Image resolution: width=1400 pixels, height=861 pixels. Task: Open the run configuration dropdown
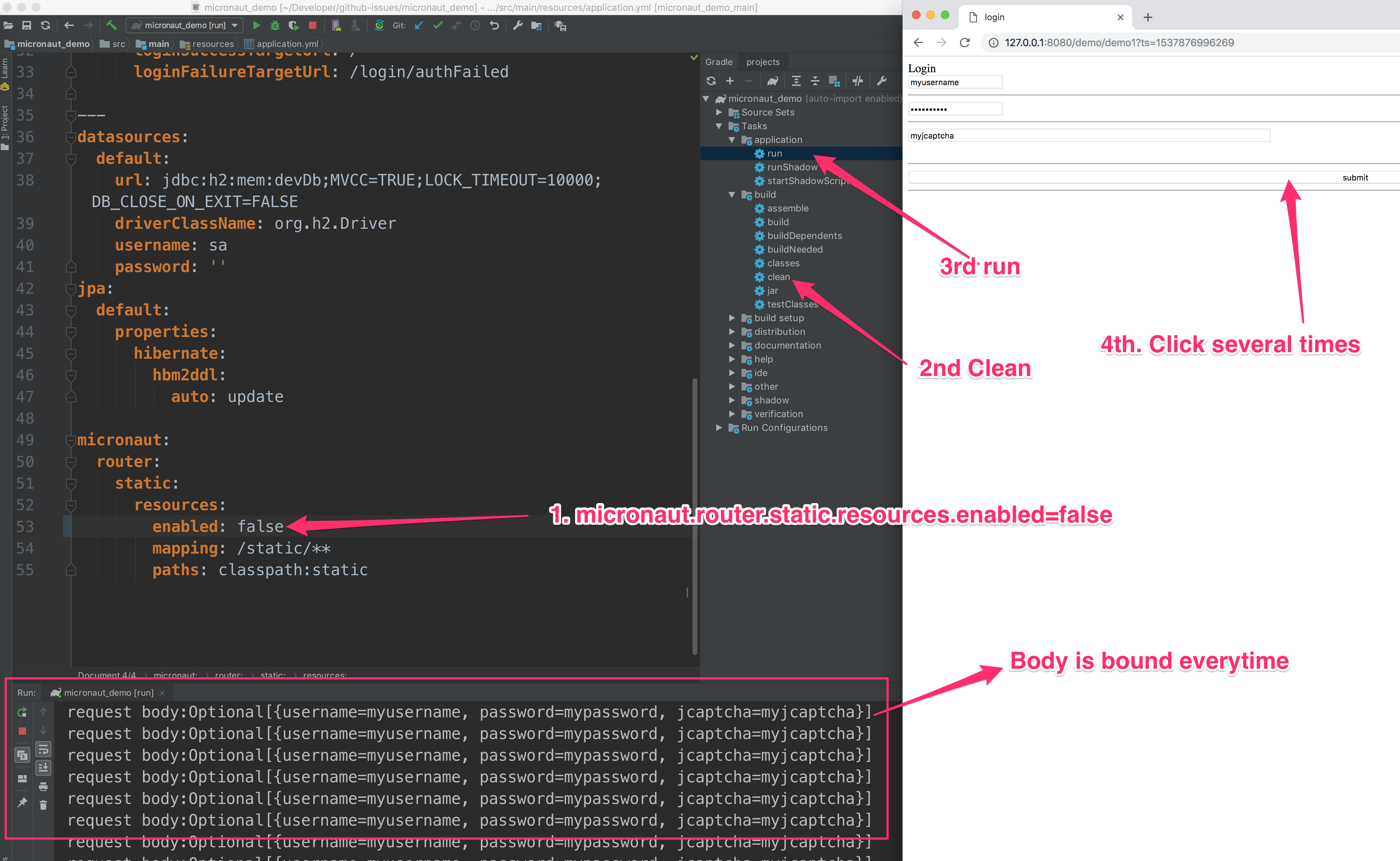[235, 25]
